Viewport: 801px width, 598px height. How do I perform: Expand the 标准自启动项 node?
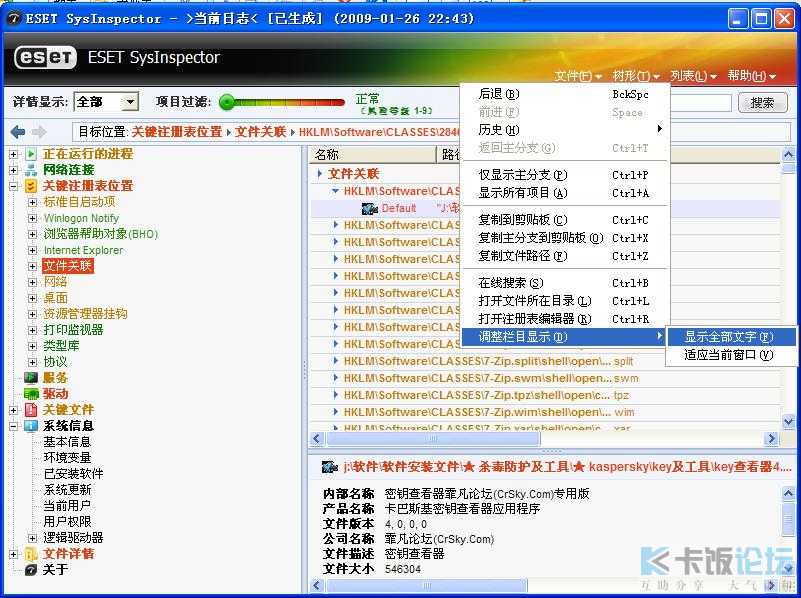[x=33, y=202]
